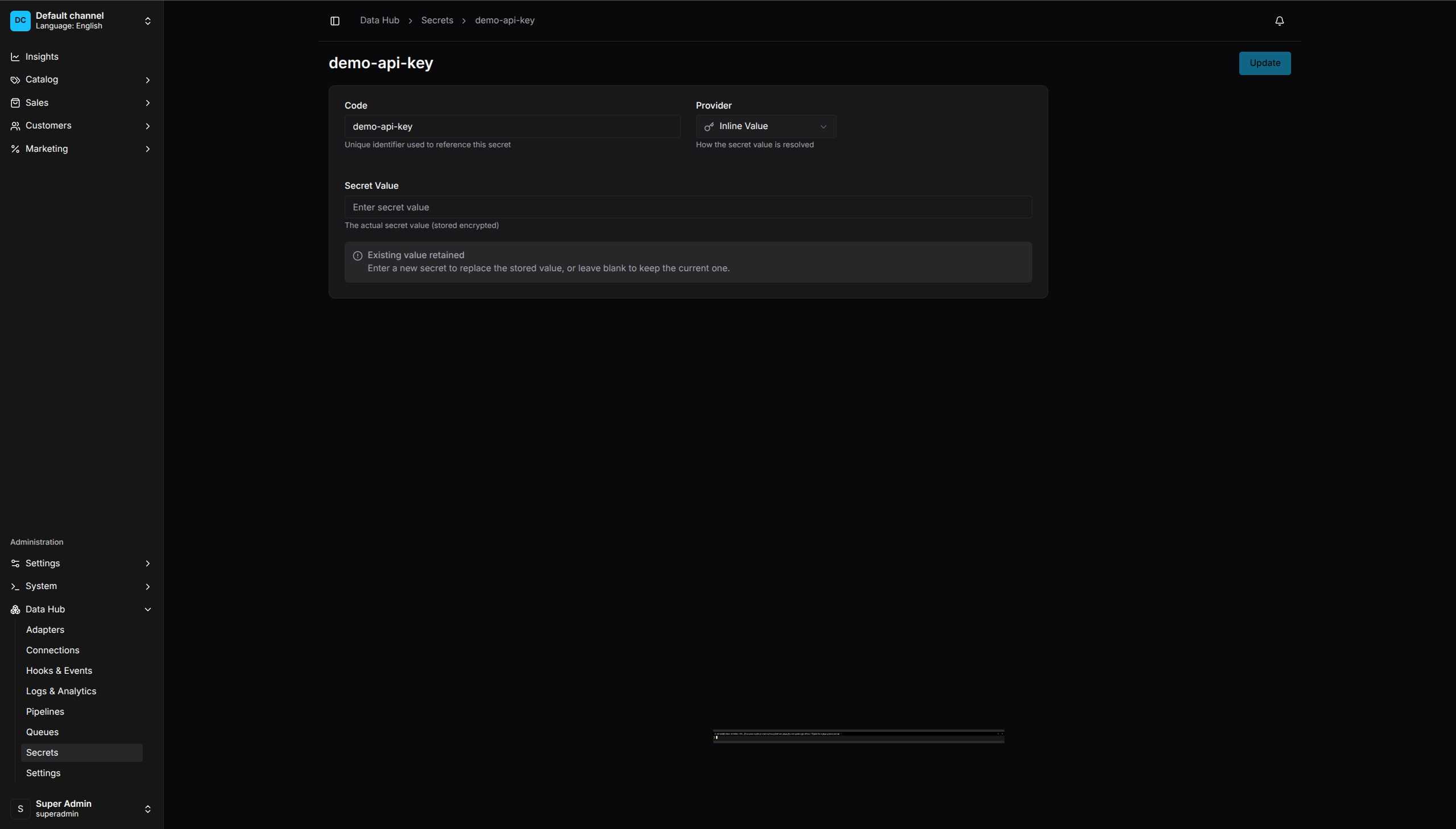Click the Marketing percent icon
This screenshot has width=1456, height=829.
(x=15, y=149)
